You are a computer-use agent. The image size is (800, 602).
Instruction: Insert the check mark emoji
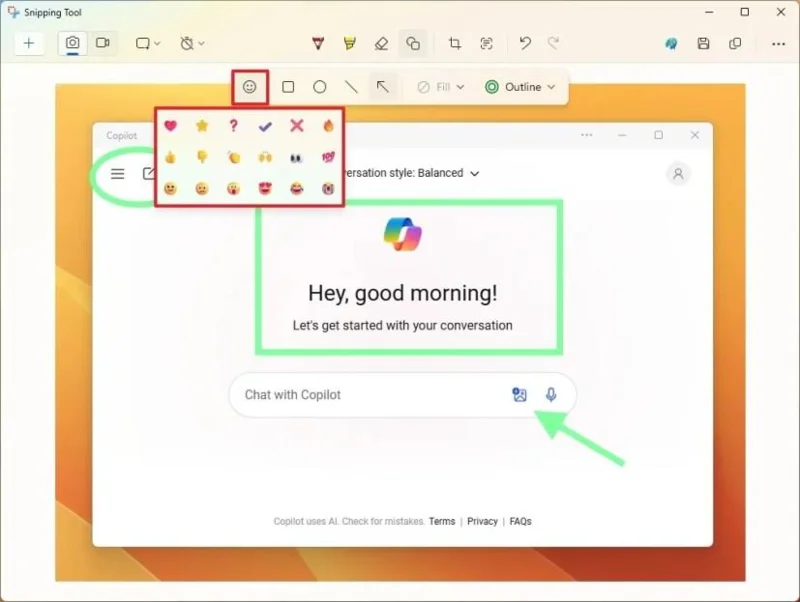tap(265, 126)
